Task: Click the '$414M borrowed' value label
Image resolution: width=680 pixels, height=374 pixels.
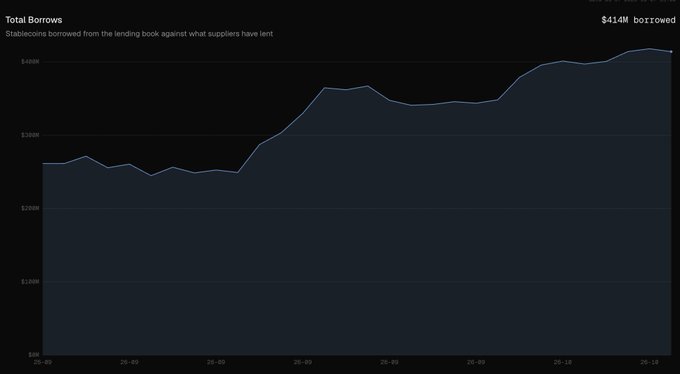Action: [638, 20]
